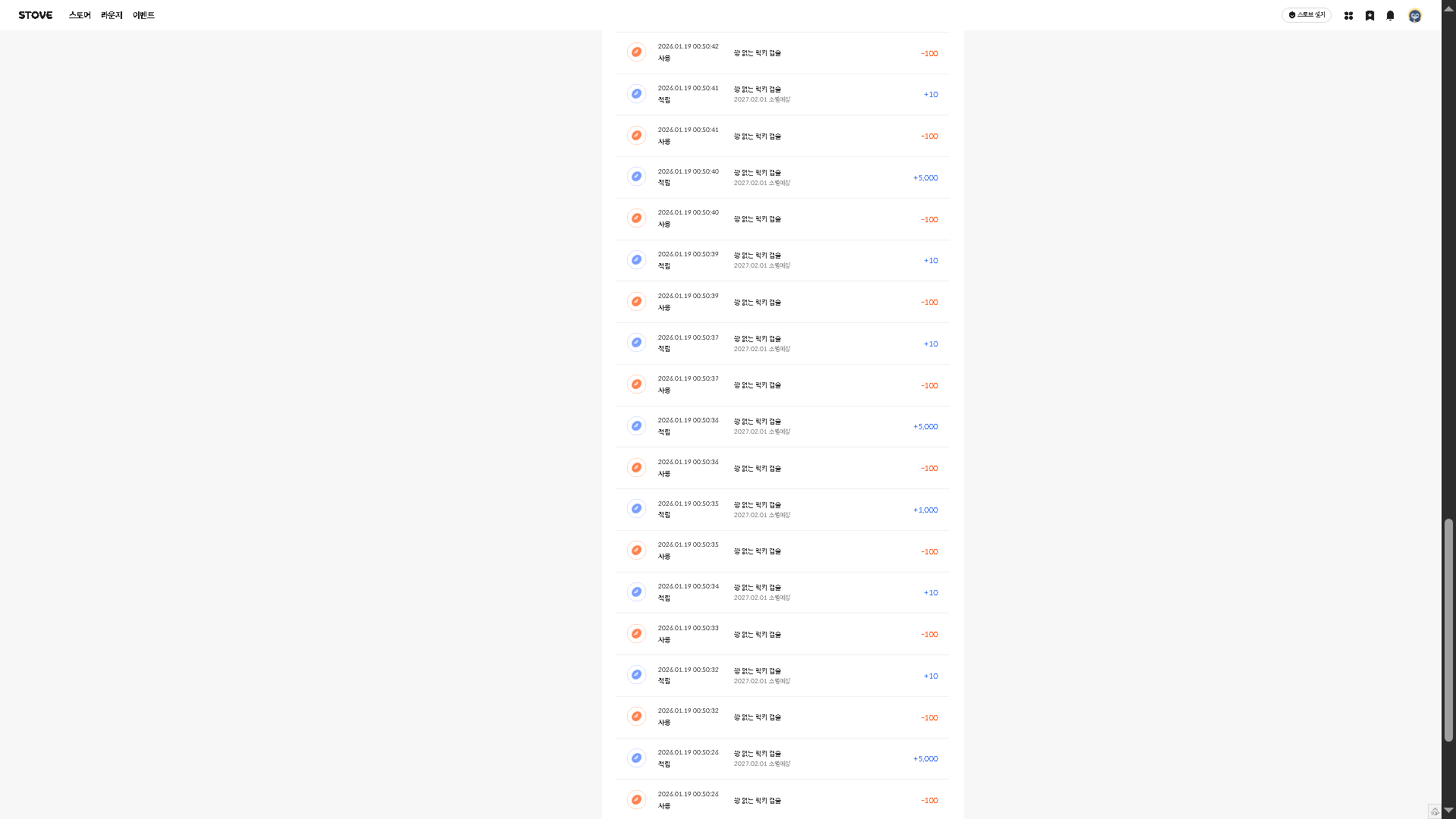Click the 스토브 설치 button

tap(1307, 15)
